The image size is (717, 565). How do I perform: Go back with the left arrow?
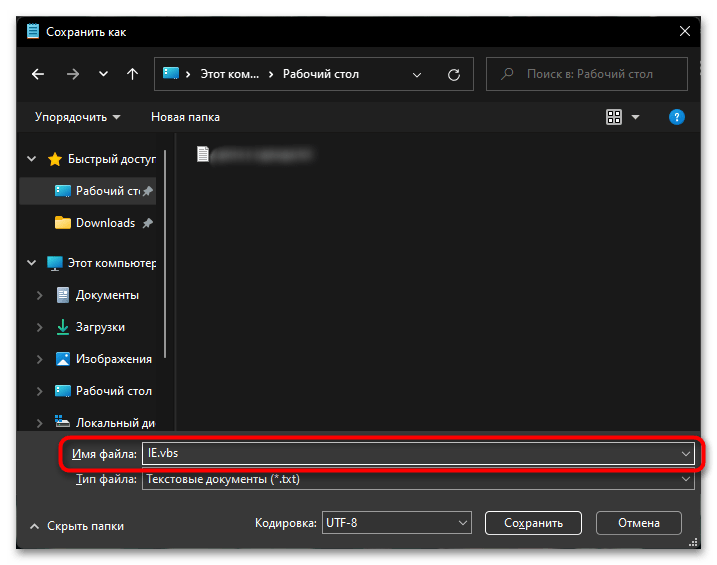click(x=38, y=74)
